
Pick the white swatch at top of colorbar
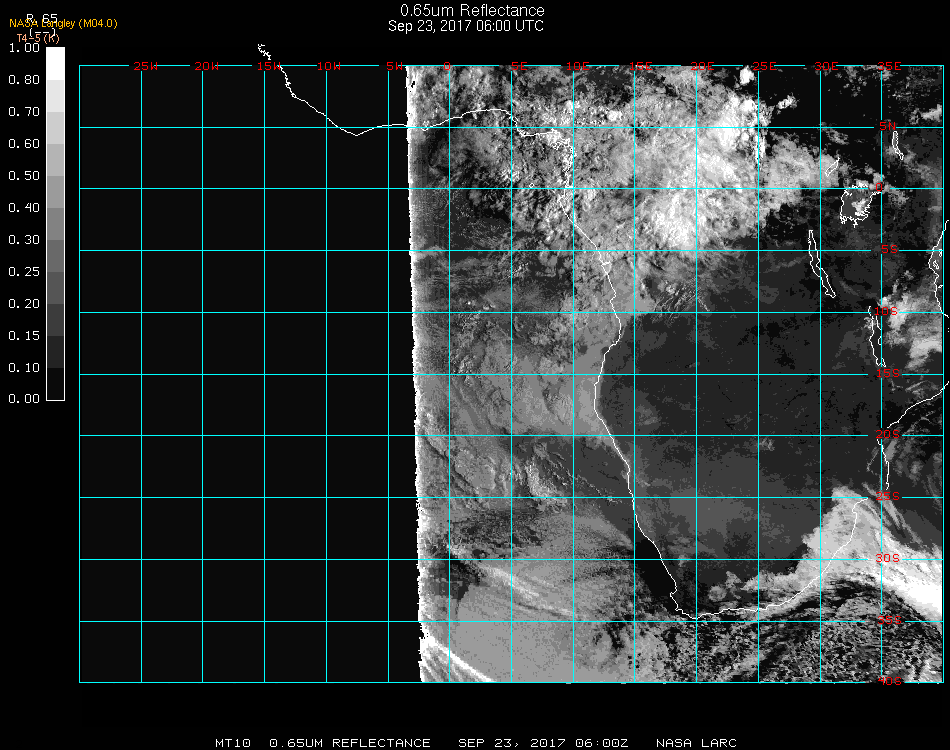point(55,64)
